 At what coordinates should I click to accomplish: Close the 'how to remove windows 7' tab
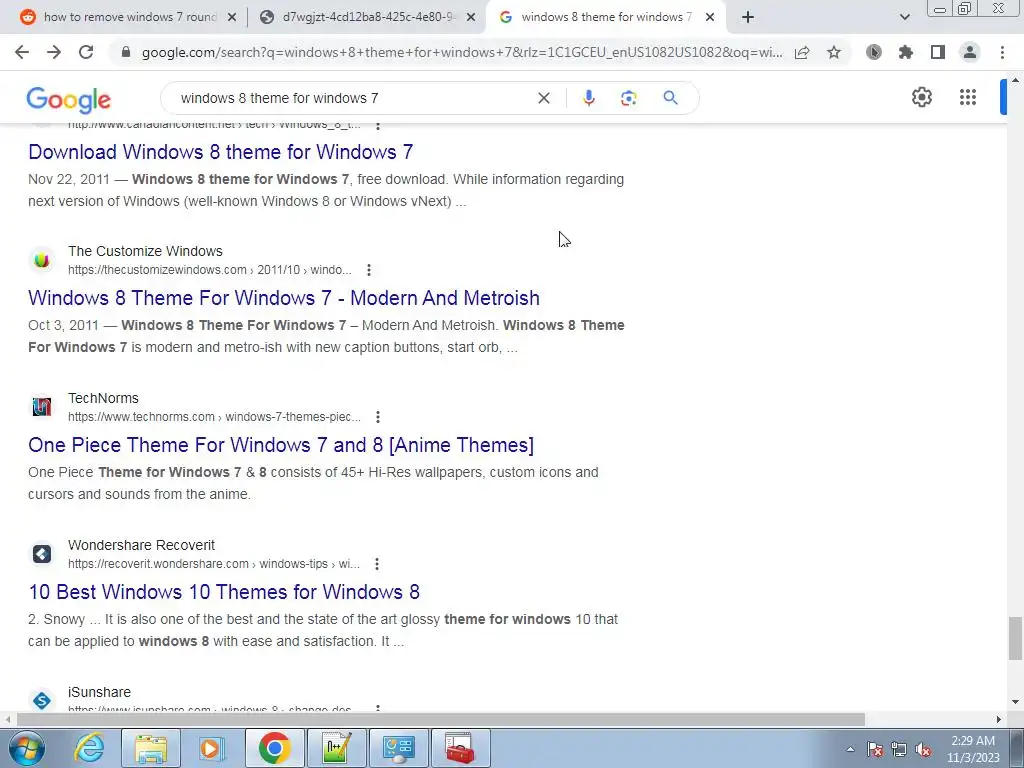point(231,17)
